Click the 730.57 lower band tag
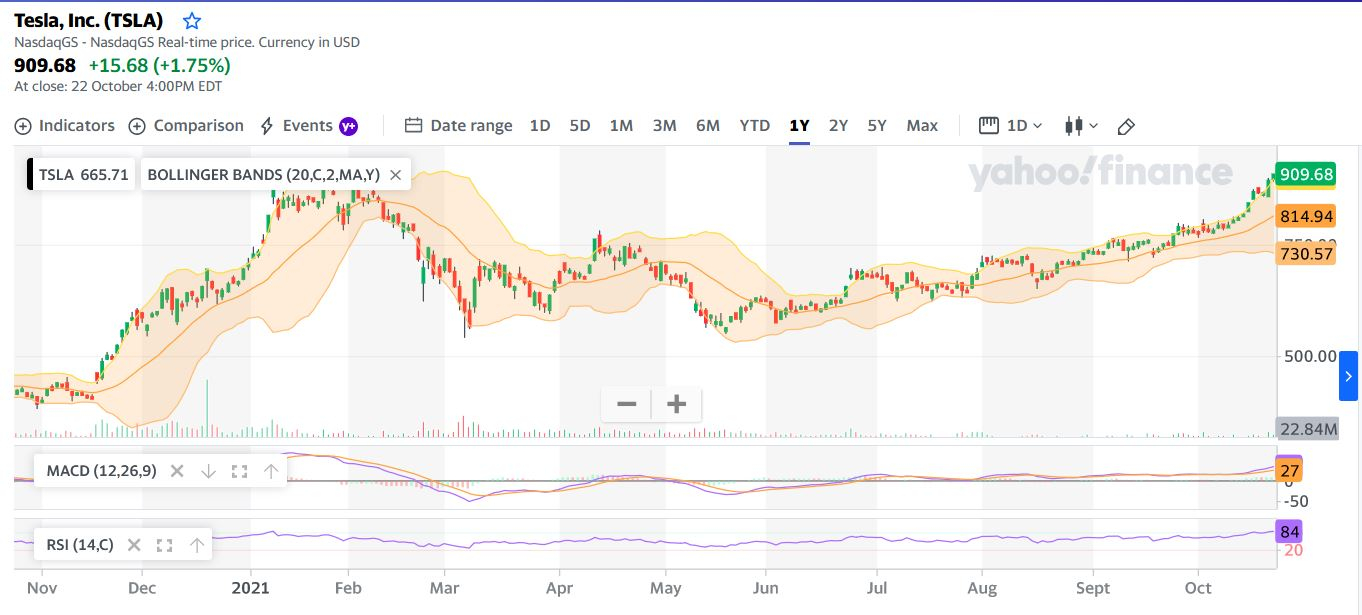This screenshot has height=615, width=1362. 1306,254
